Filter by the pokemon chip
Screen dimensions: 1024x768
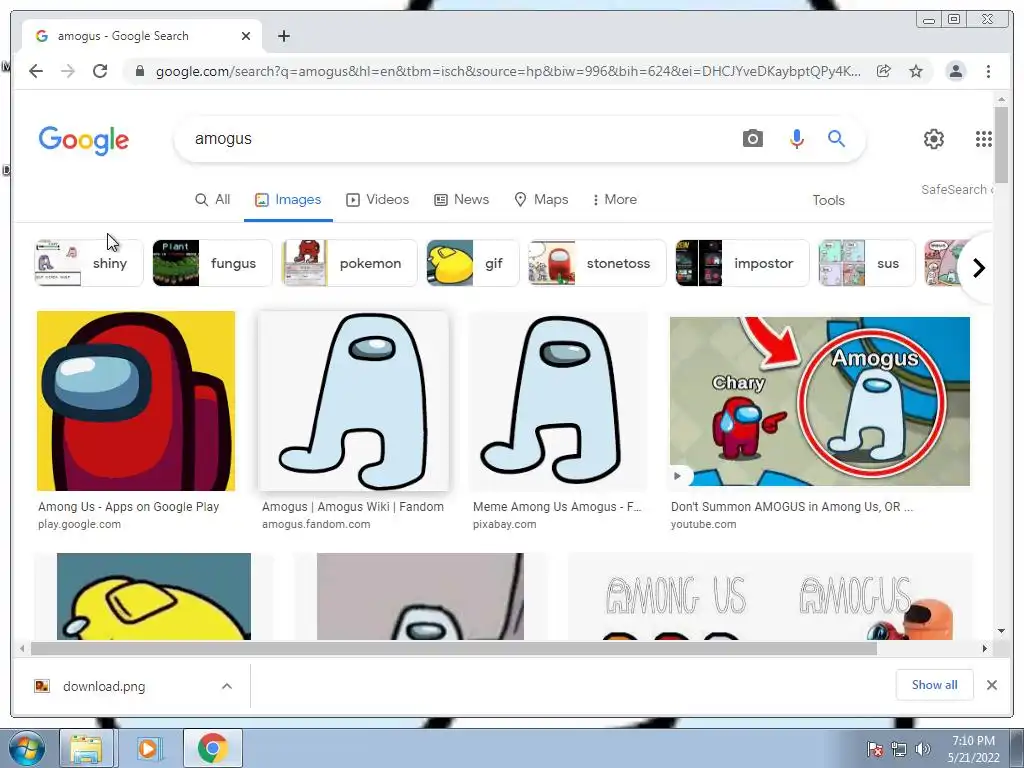pyautogui.click(x=349, y=263)
